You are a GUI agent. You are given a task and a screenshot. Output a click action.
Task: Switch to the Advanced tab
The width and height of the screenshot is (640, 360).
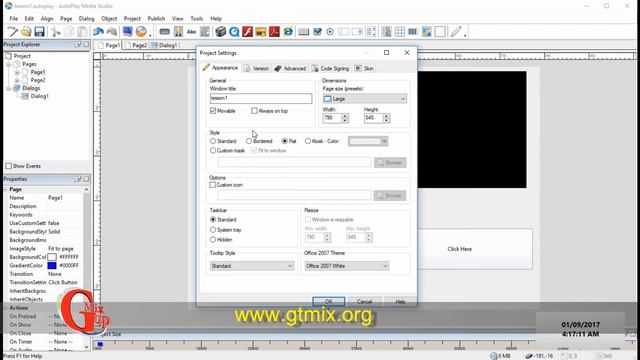coord(290,68)
